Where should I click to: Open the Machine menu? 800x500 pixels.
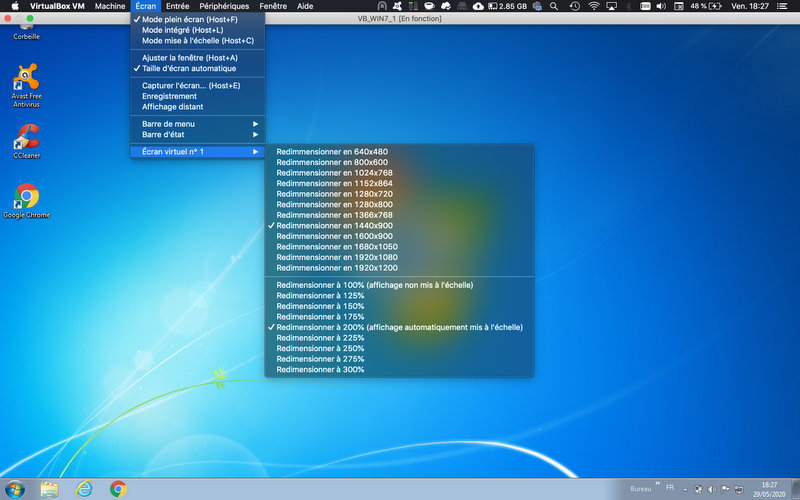[110, 6]
